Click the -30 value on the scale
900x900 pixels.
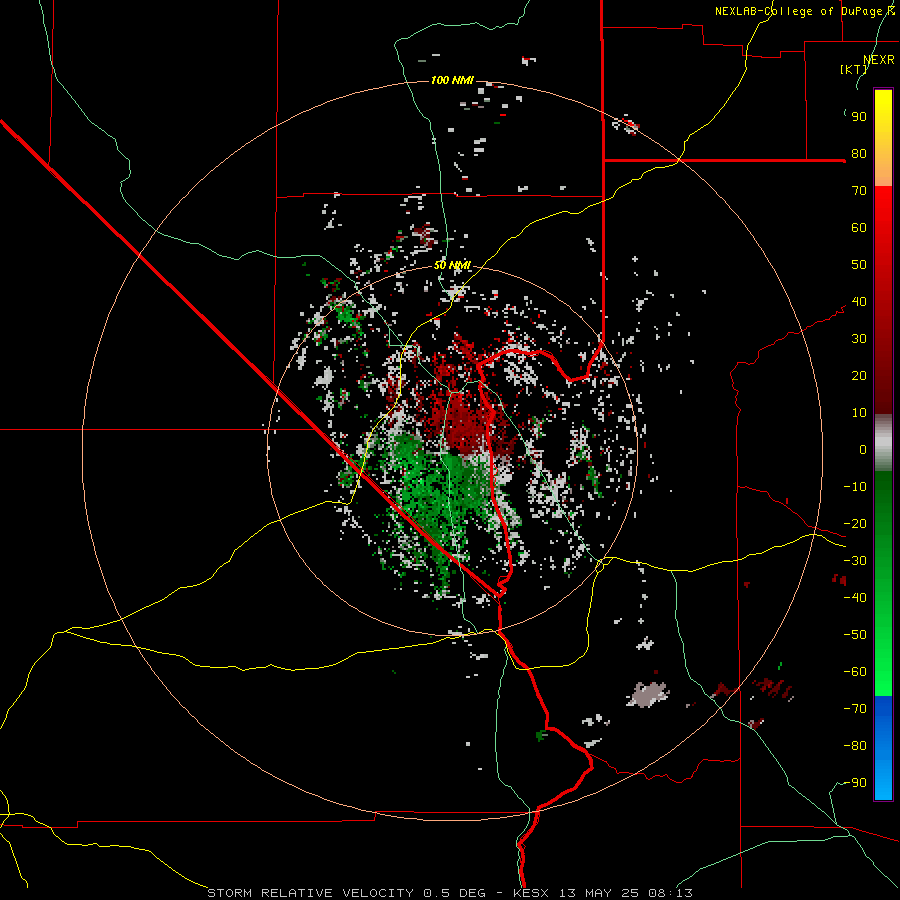pos(855,561)
